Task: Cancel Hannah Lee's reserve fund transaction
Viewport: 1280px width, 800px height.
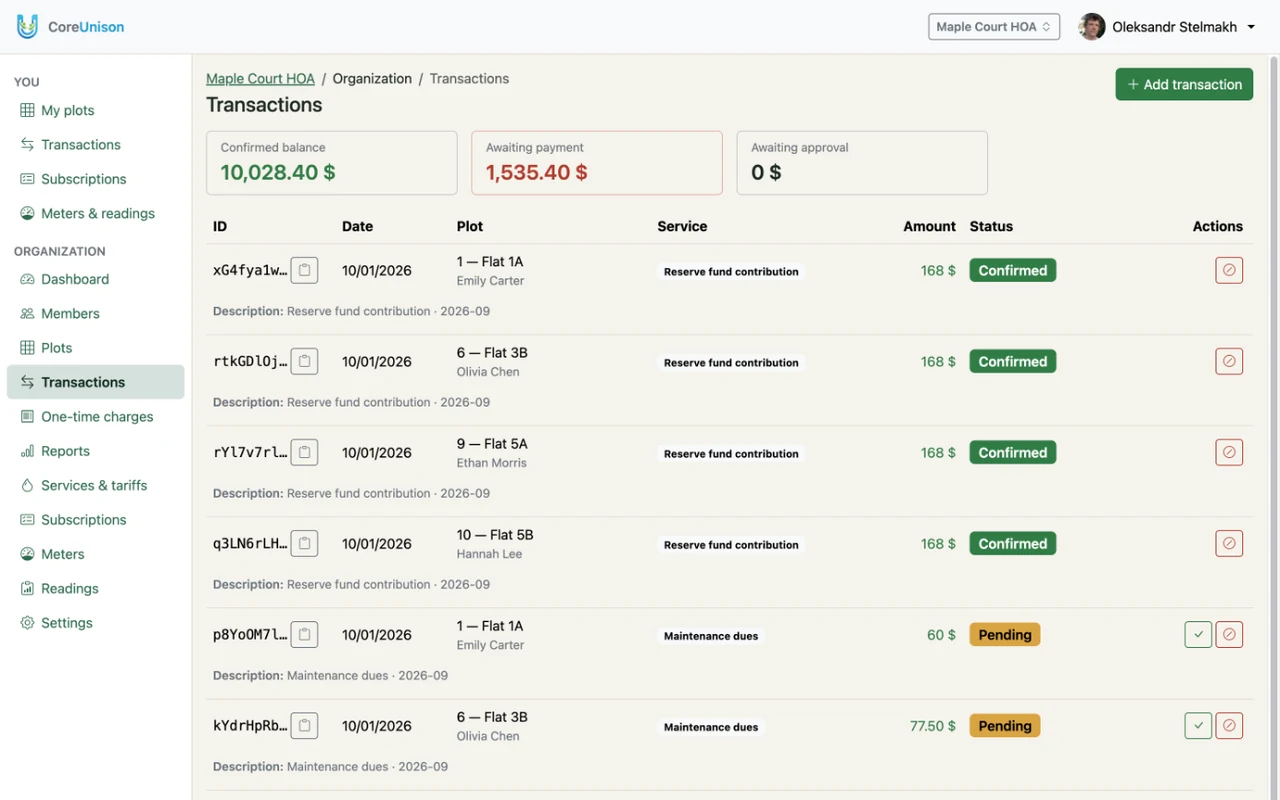Action: point(1229,543)
